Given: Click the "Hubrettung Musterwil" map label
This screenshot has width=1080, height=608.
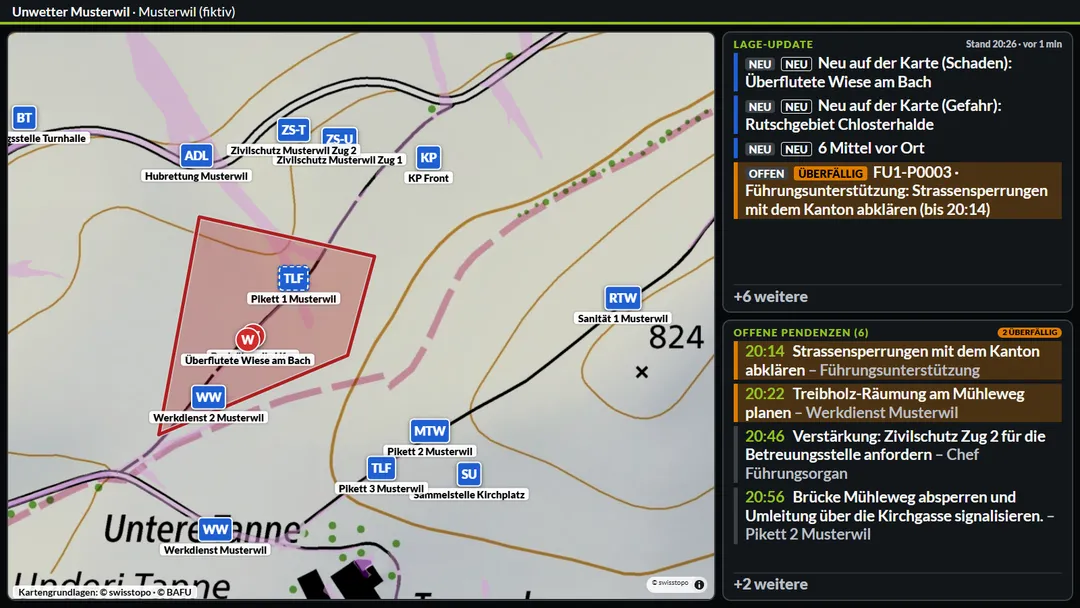Looking at the screenshot, I should pyautogui.click(x=196, y=176).
